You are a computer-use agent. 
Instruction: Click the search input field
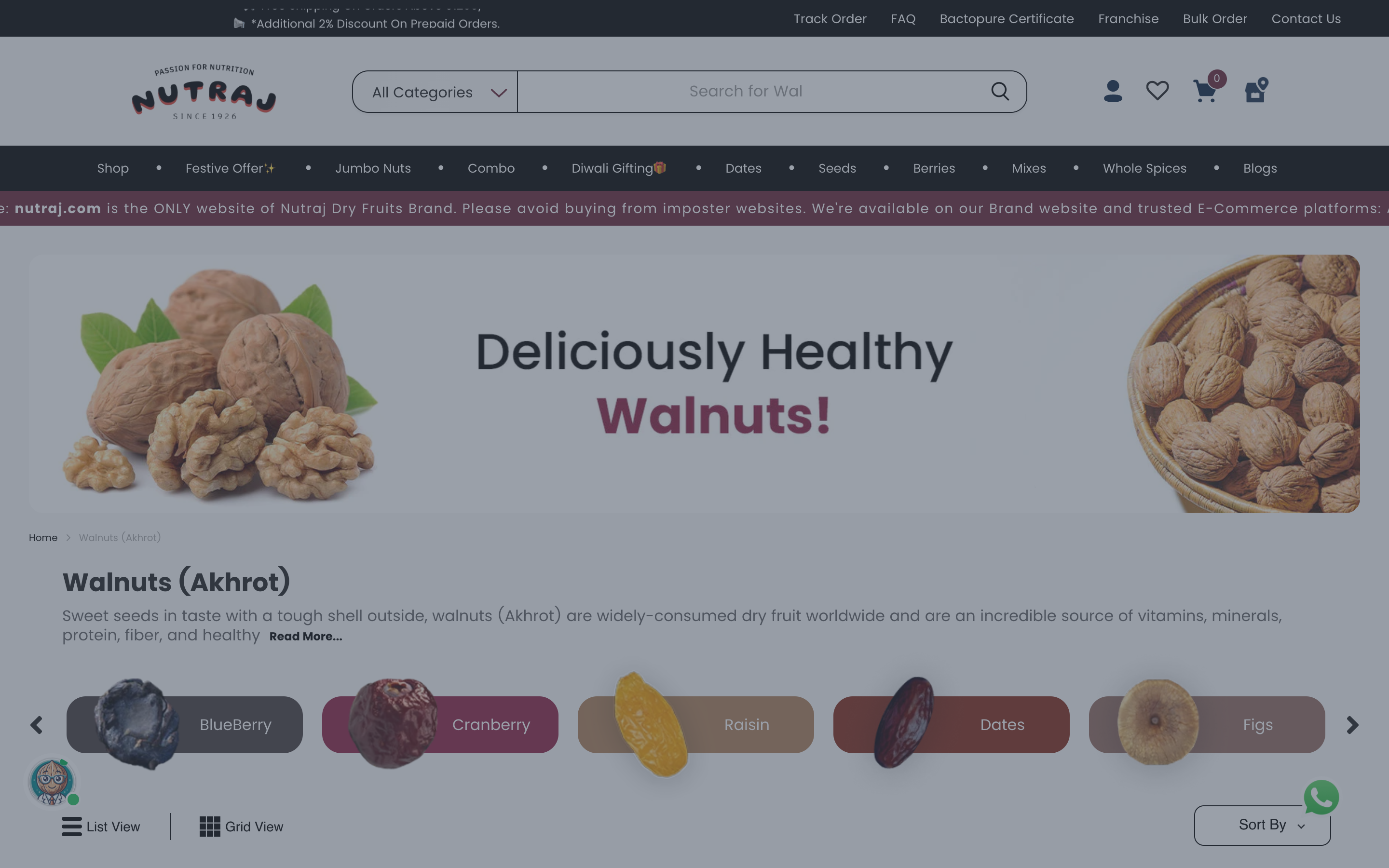(745, 91)
